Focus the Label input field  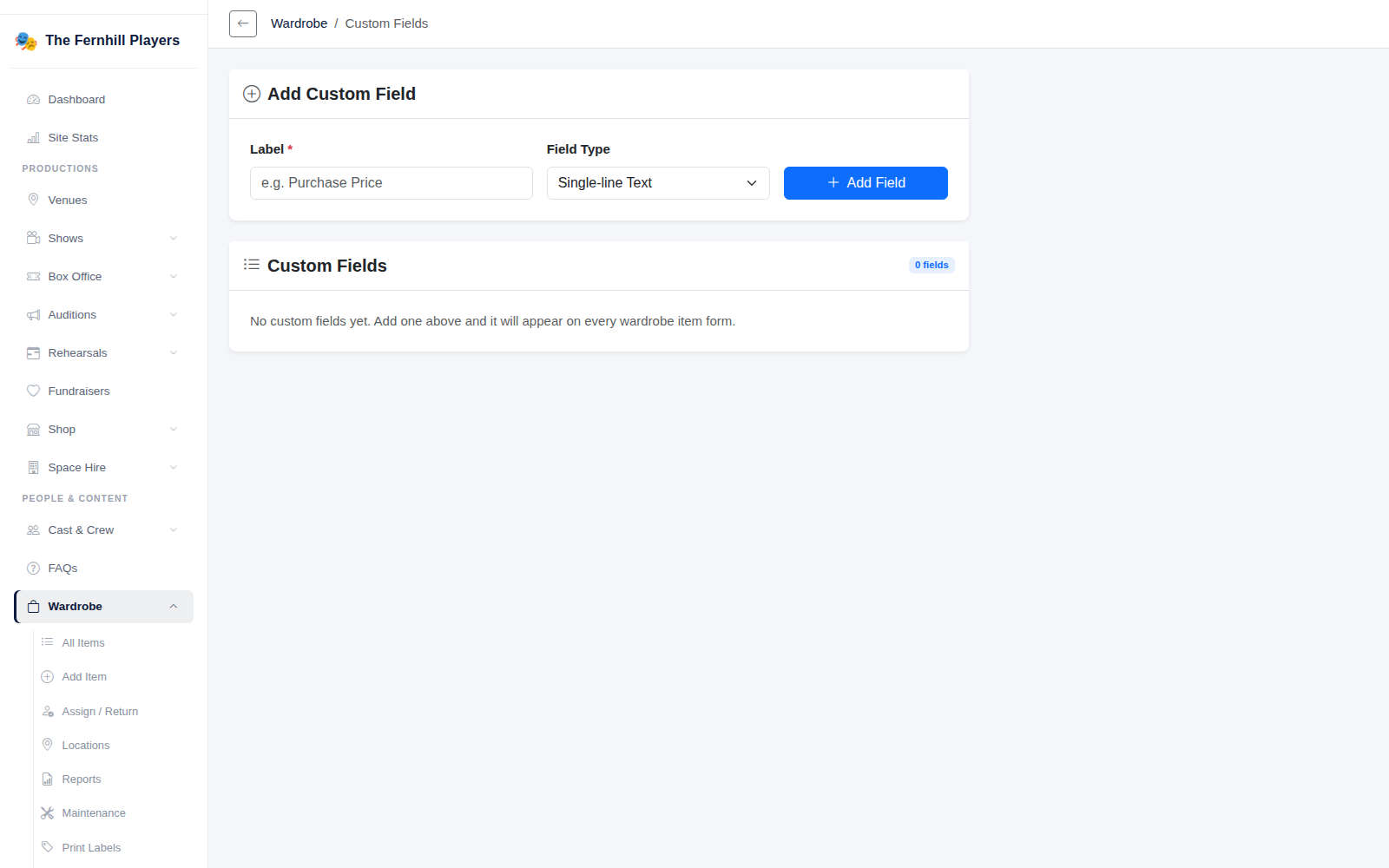pos(392,183)
